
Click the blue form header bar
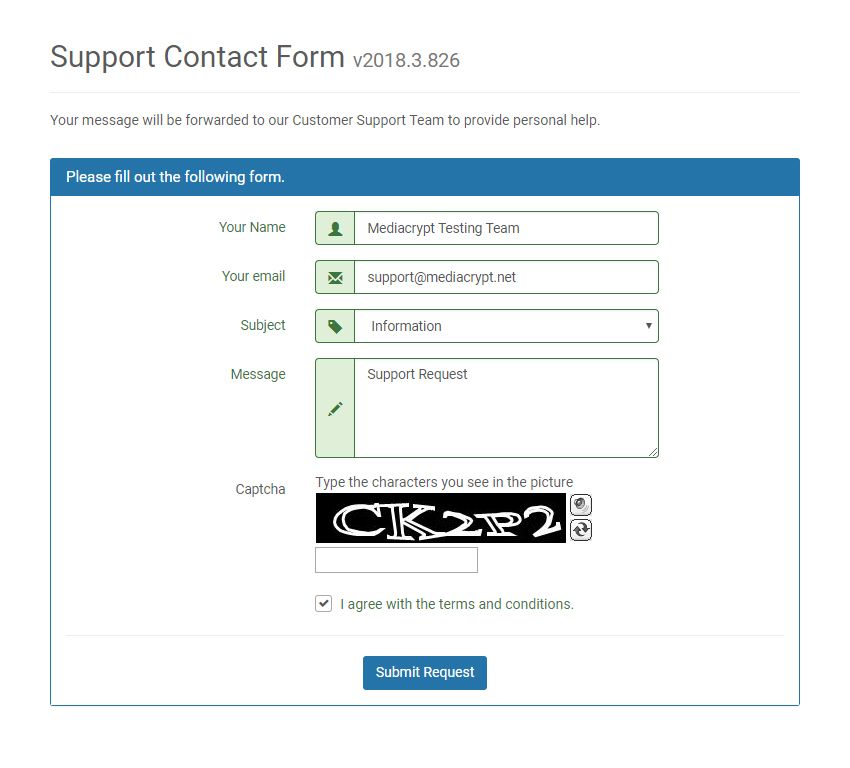(424, 177)
